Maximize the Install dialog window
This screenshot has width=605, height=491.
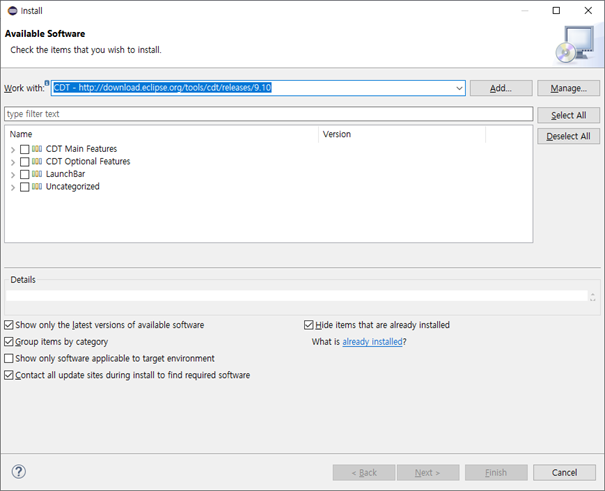[x=556, y=10]
